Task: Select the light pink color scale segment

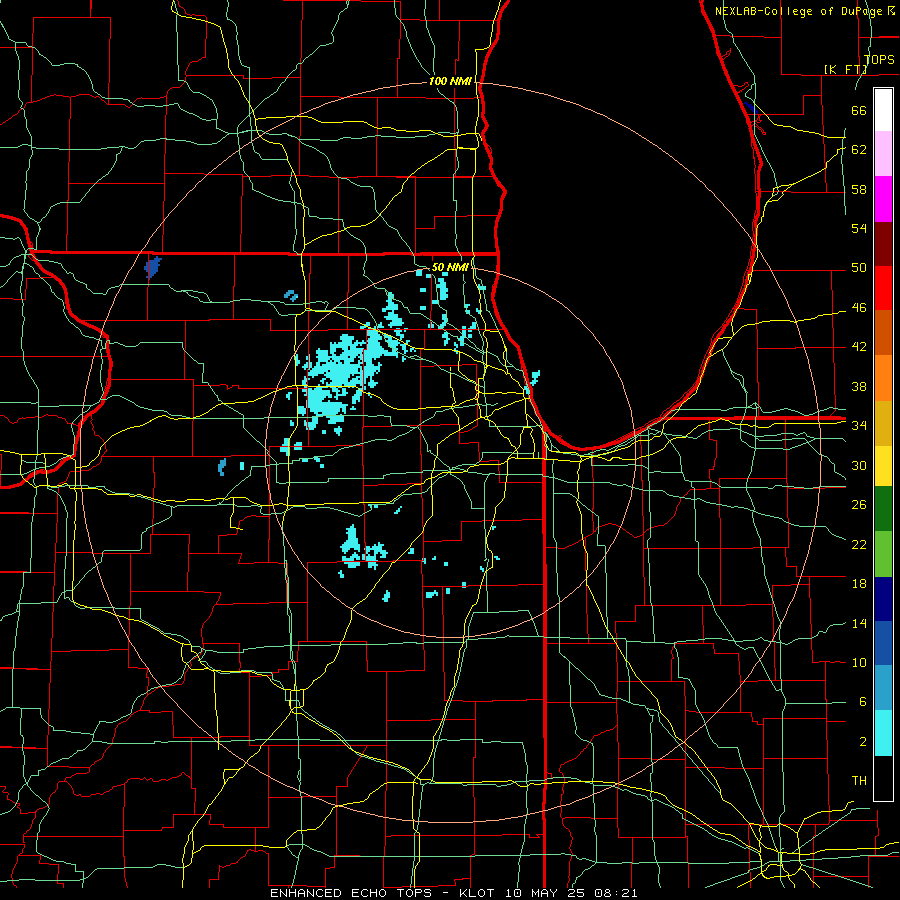Action: (x=883, y=154)
